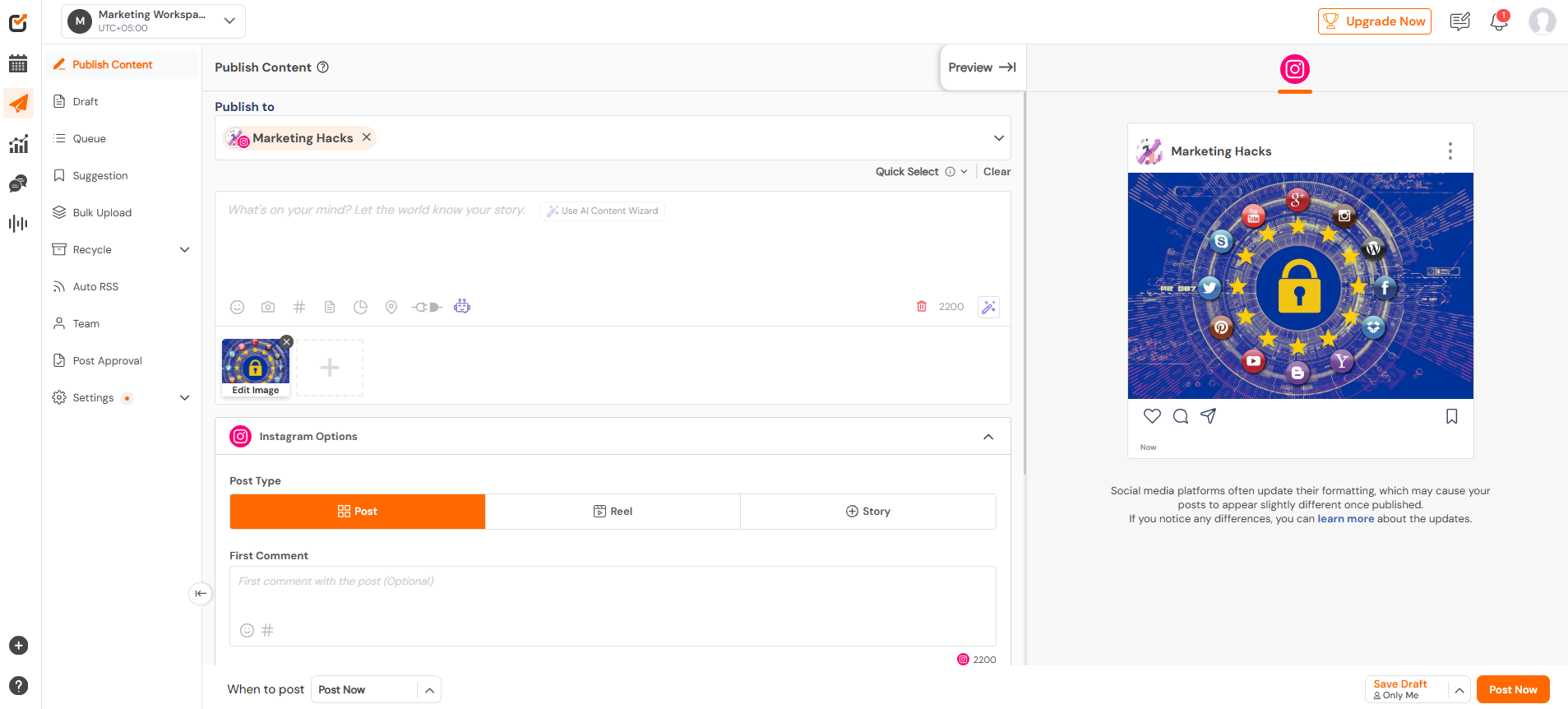Image resolution: width=1568 pixels, height=709 pixels.
Task: Open Draft in the sidebar
Action: coord(86,101)
